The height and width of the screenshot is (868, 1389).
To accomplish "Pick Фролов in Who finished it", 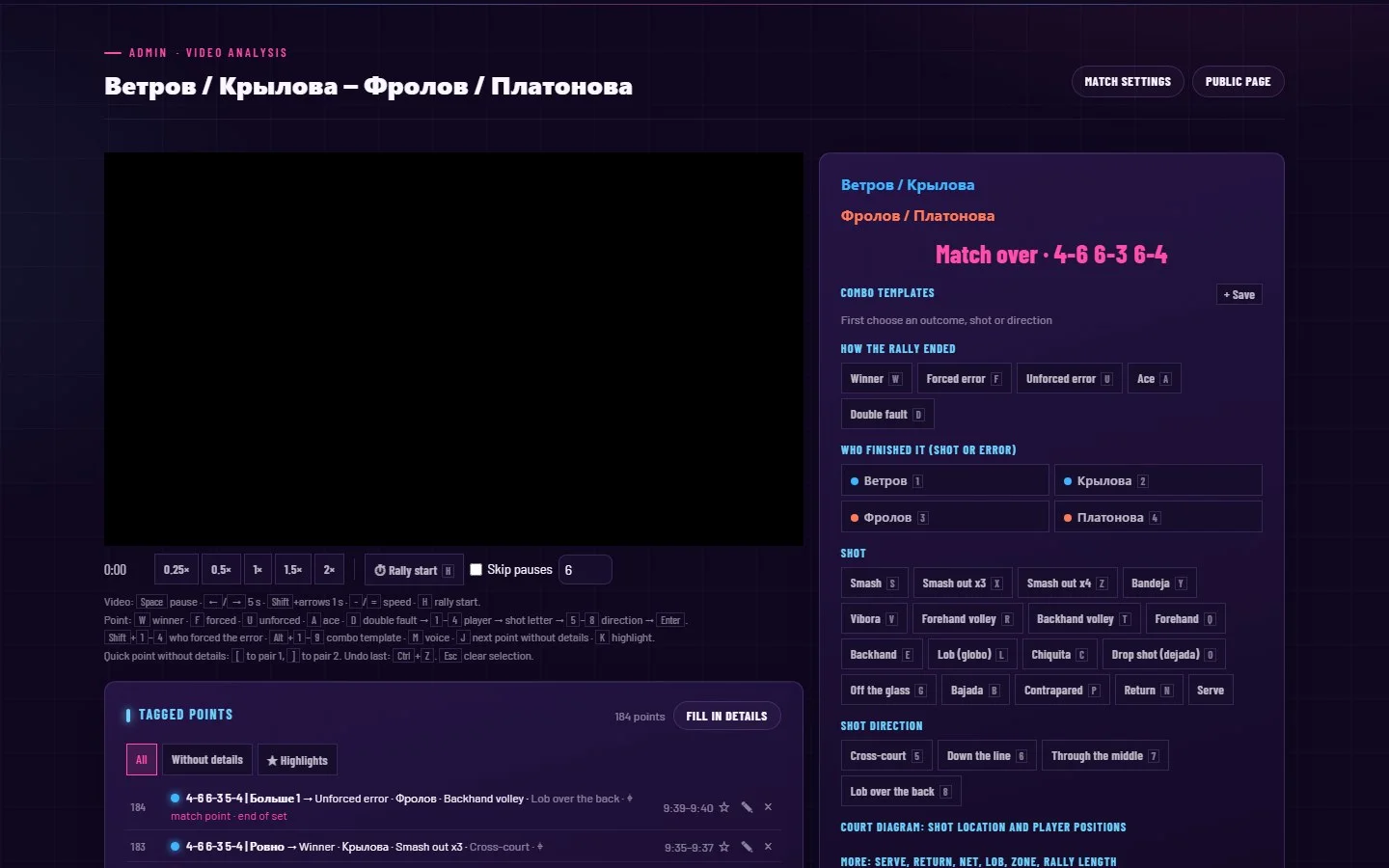I will point(945,517).
